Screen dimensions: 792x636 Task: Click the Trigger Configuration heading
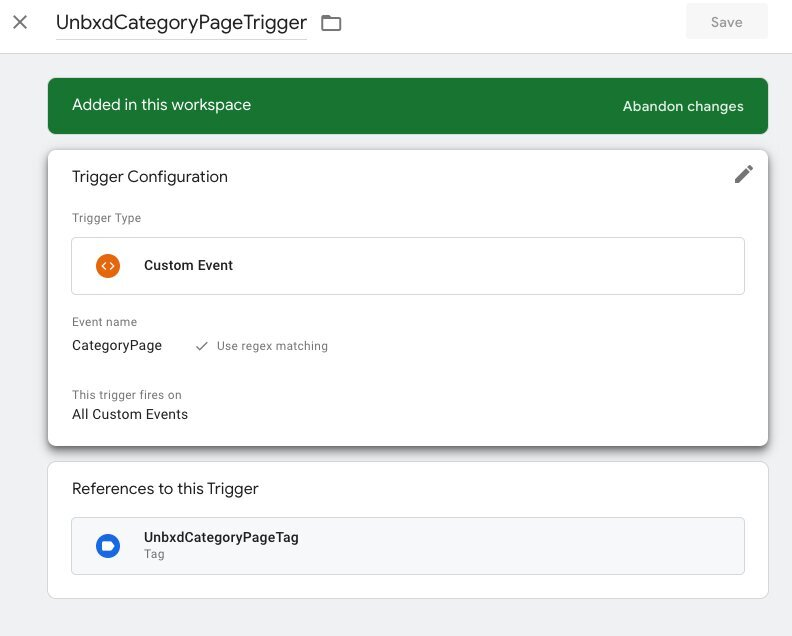150,177
